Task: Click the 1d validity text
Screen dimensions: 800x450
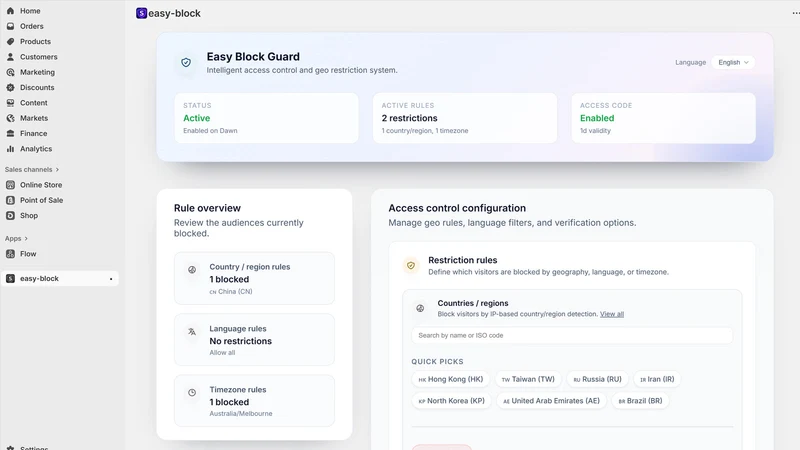Action: pyautogui.click(x=595, y=131)
